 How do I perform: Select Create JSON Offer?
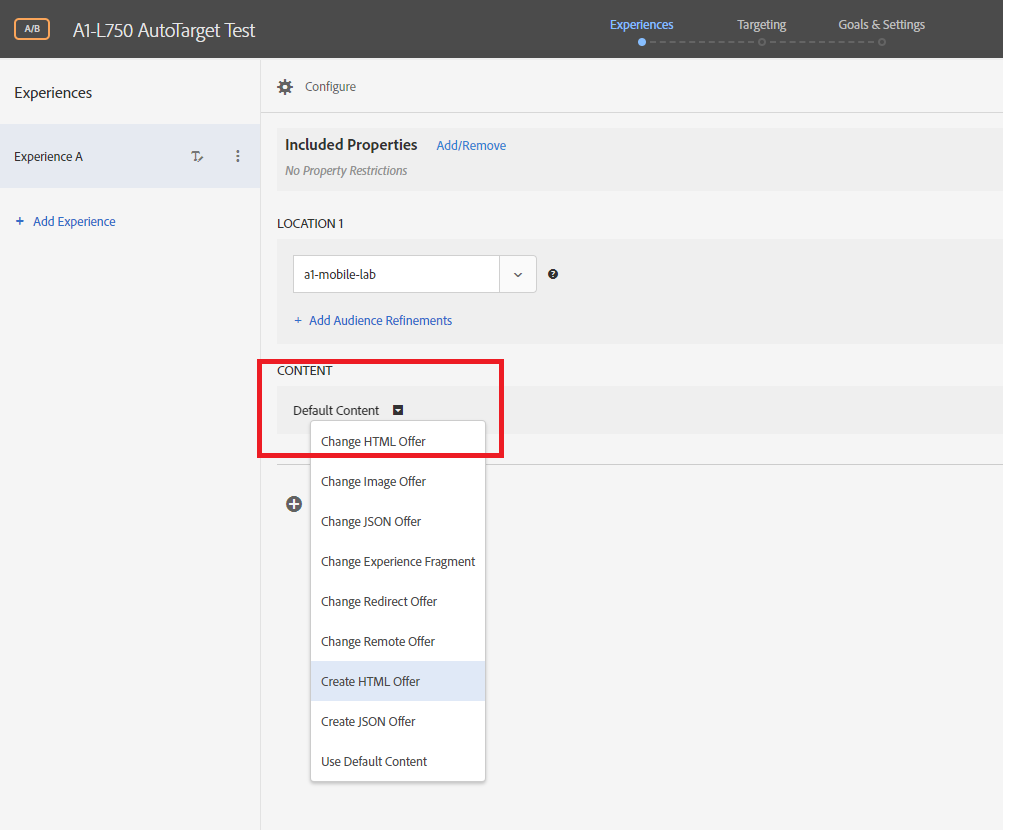[398, 721]
